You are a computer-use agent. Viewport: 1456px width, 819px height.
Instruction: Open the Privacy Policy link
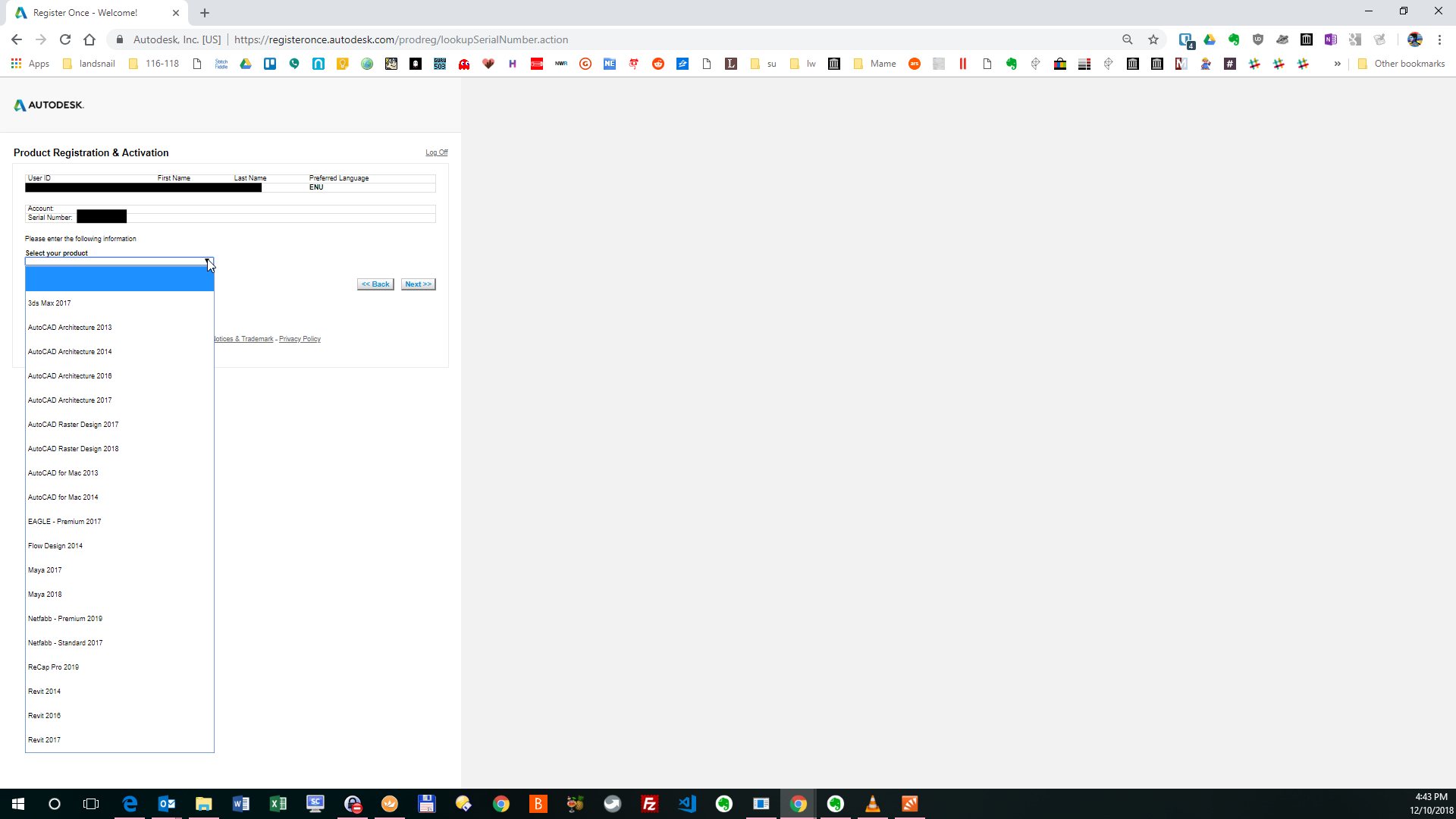pos(300,339)
